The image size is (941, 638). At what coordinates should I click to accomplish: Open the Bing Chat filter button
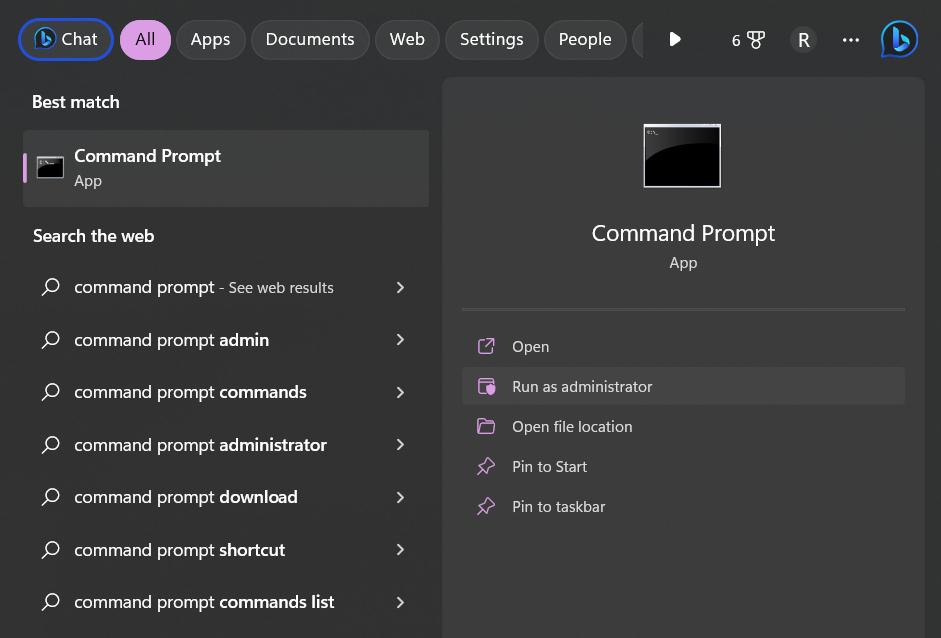point(65,40)
